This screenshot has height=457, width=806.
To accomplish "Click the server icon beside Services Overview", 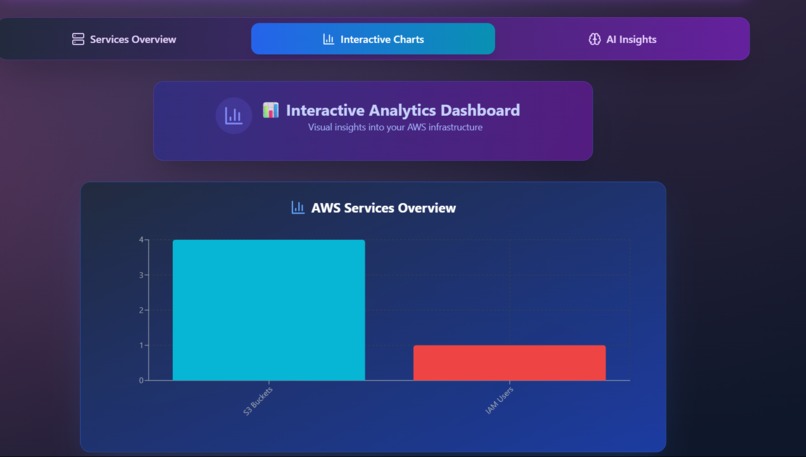I will pos(78,39).
